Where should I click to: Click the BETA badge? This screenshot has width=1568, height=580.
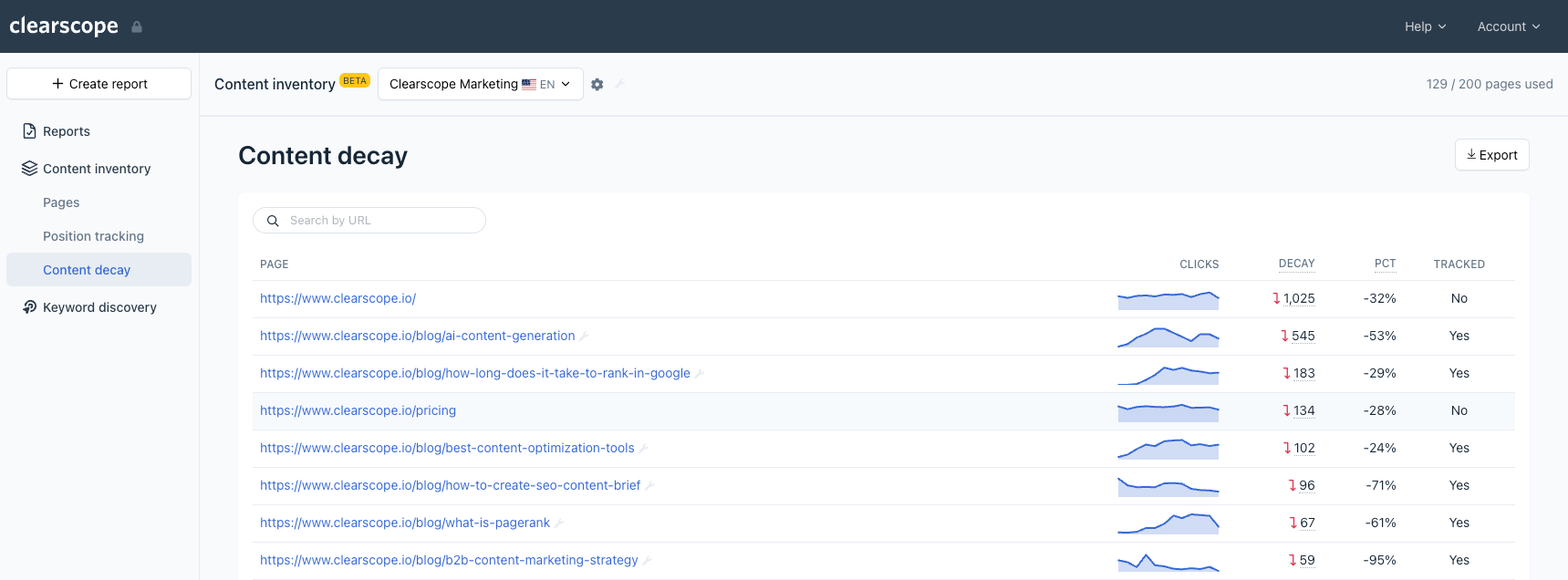pyautogui.click(x=355, y=80)
